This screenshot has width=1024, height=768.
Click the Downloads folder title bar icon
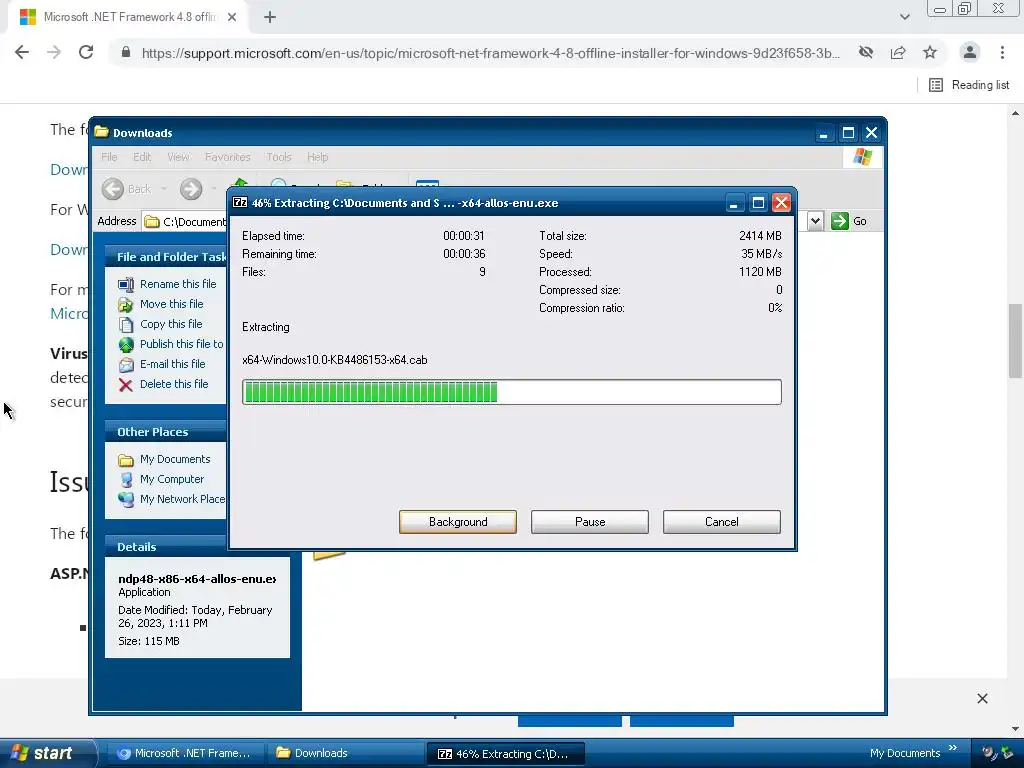point(101,132)
